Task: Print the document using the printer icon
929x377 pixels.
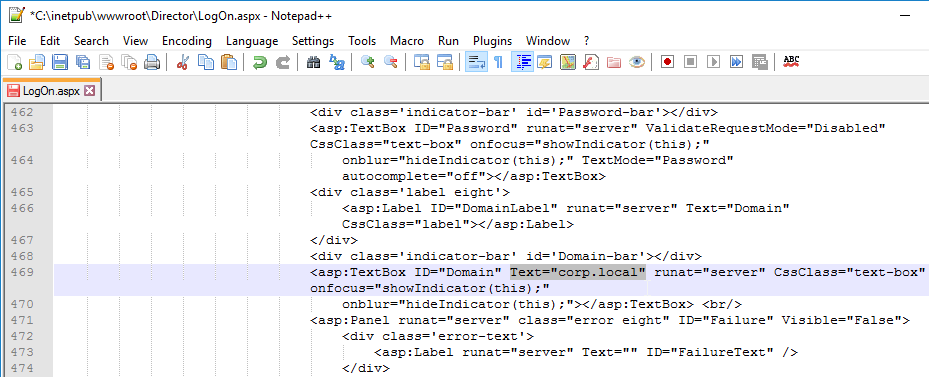Action: [152, 62]
